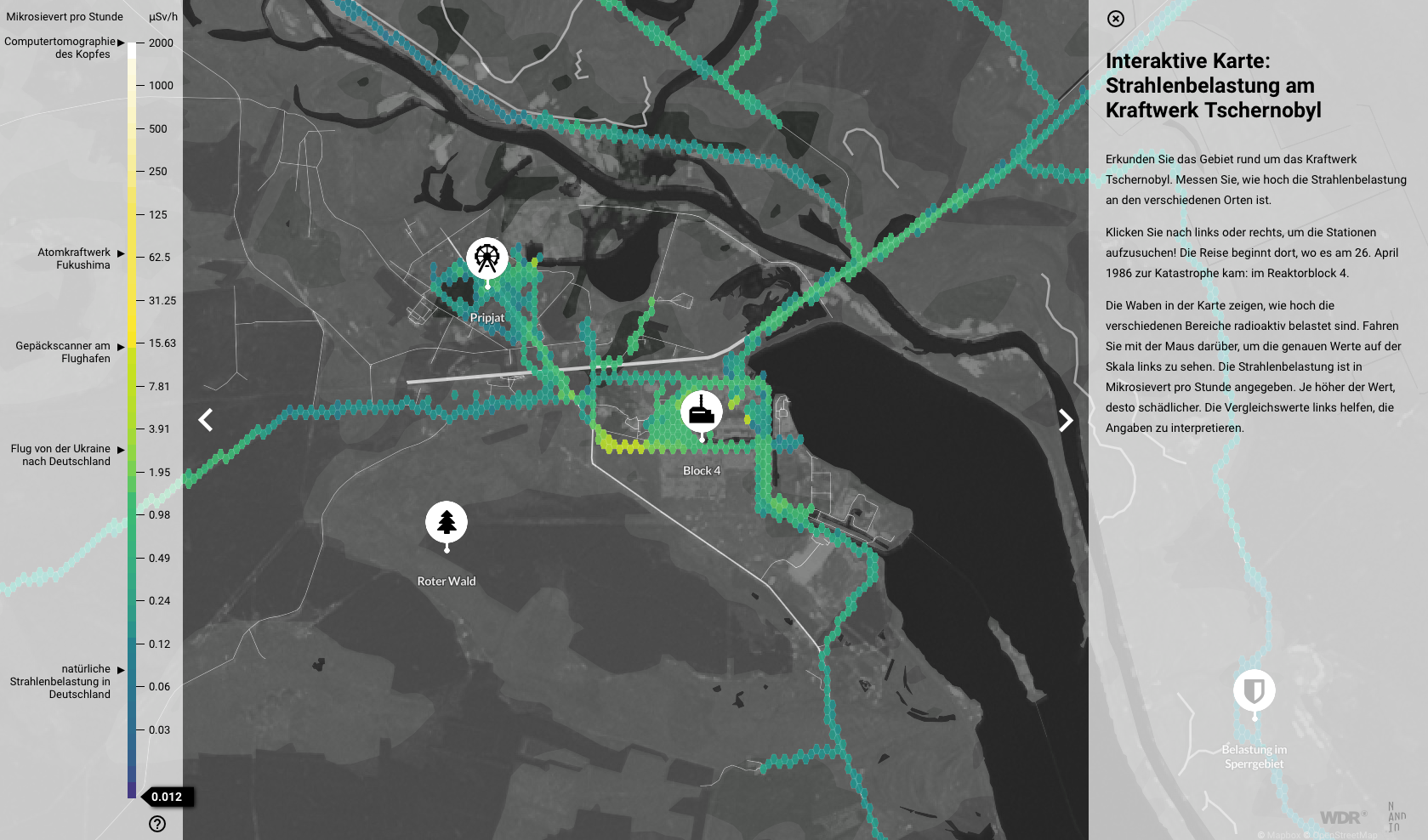Click the Roter Wald text label
Viewport: 1428px width, 840px height.
click(x=447, y=582)
